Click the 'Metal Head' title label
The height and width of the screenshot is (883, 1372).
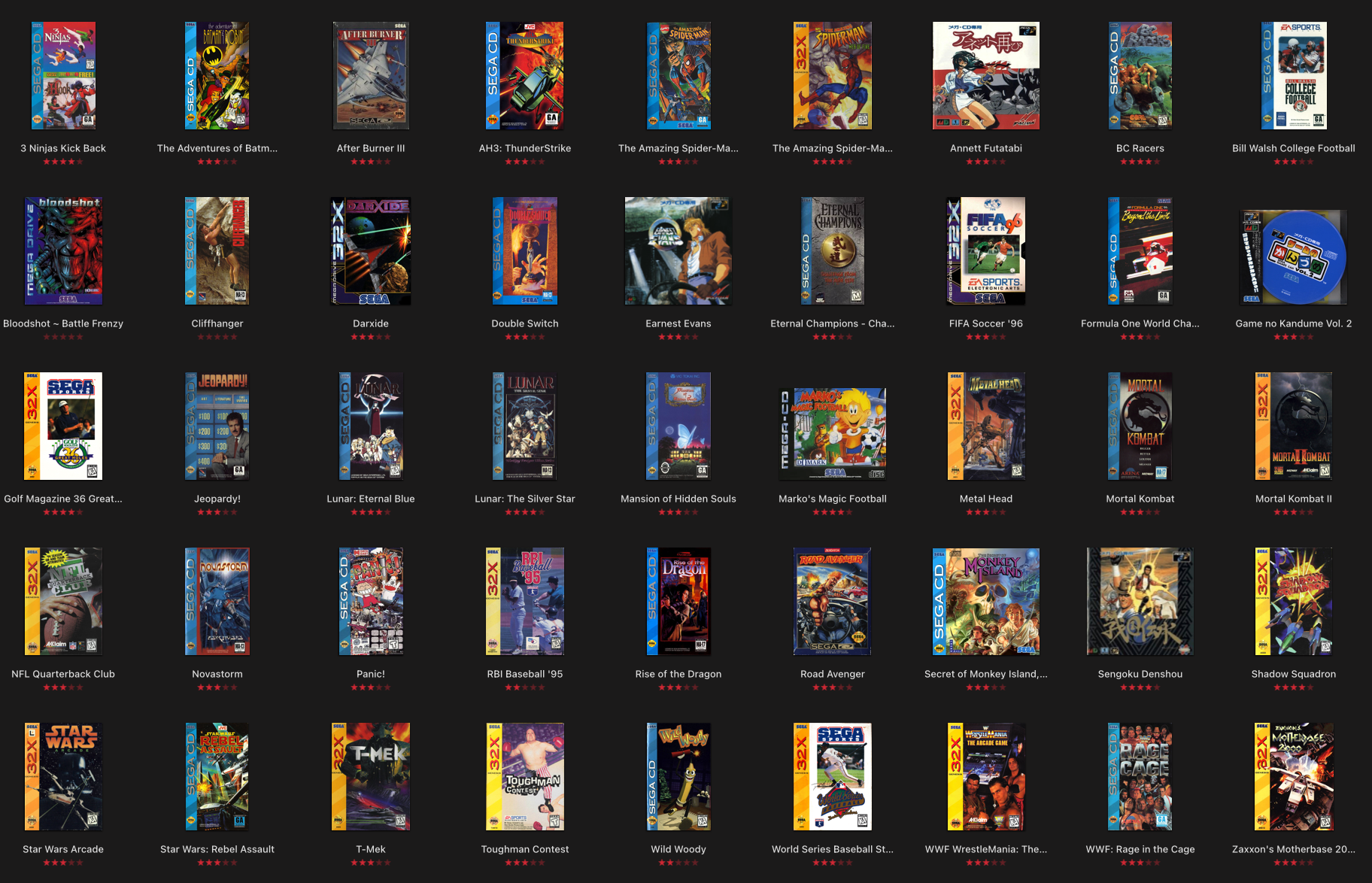(986, 499)
